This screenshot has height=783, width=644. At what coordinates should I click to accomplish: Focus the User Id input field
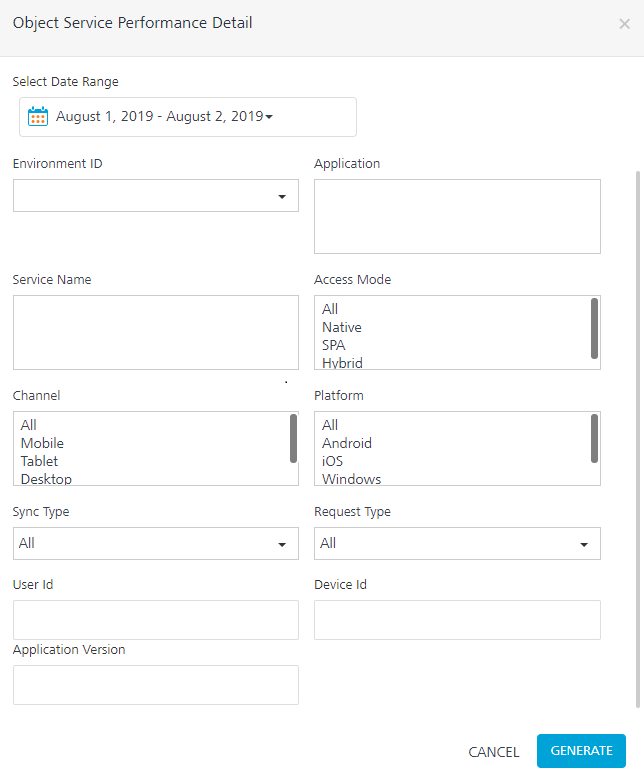(156, 620)
